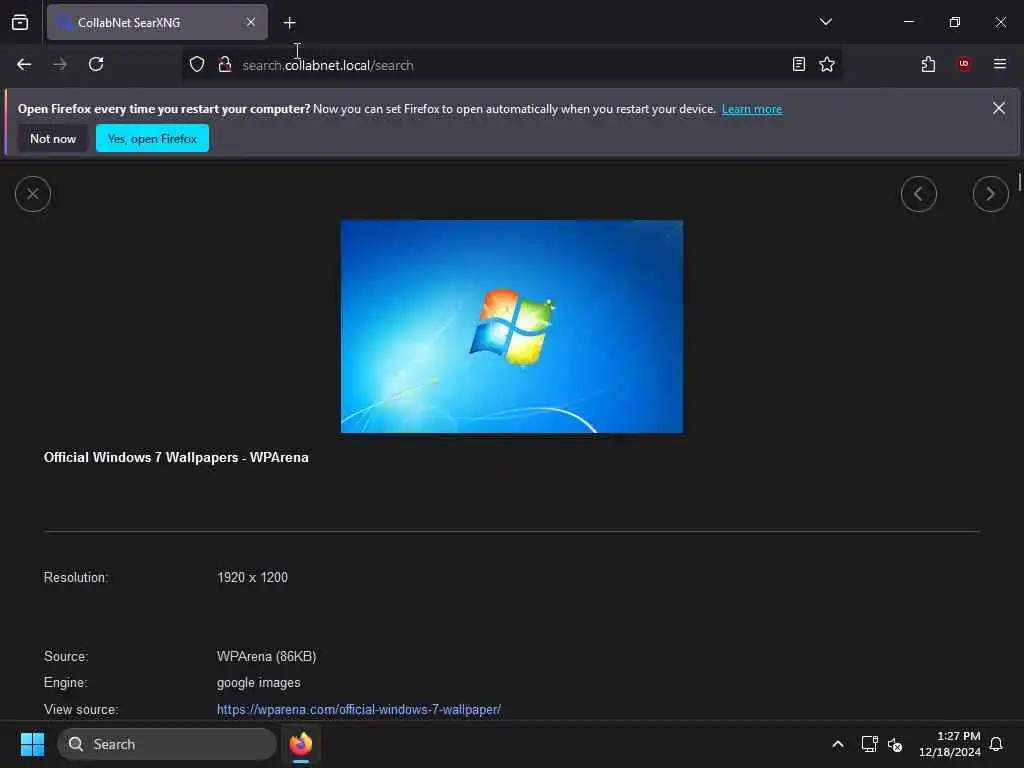This screenshot has width=1024, height=768.
Task: Open the Windows Start menu
Action: point(32,744)
